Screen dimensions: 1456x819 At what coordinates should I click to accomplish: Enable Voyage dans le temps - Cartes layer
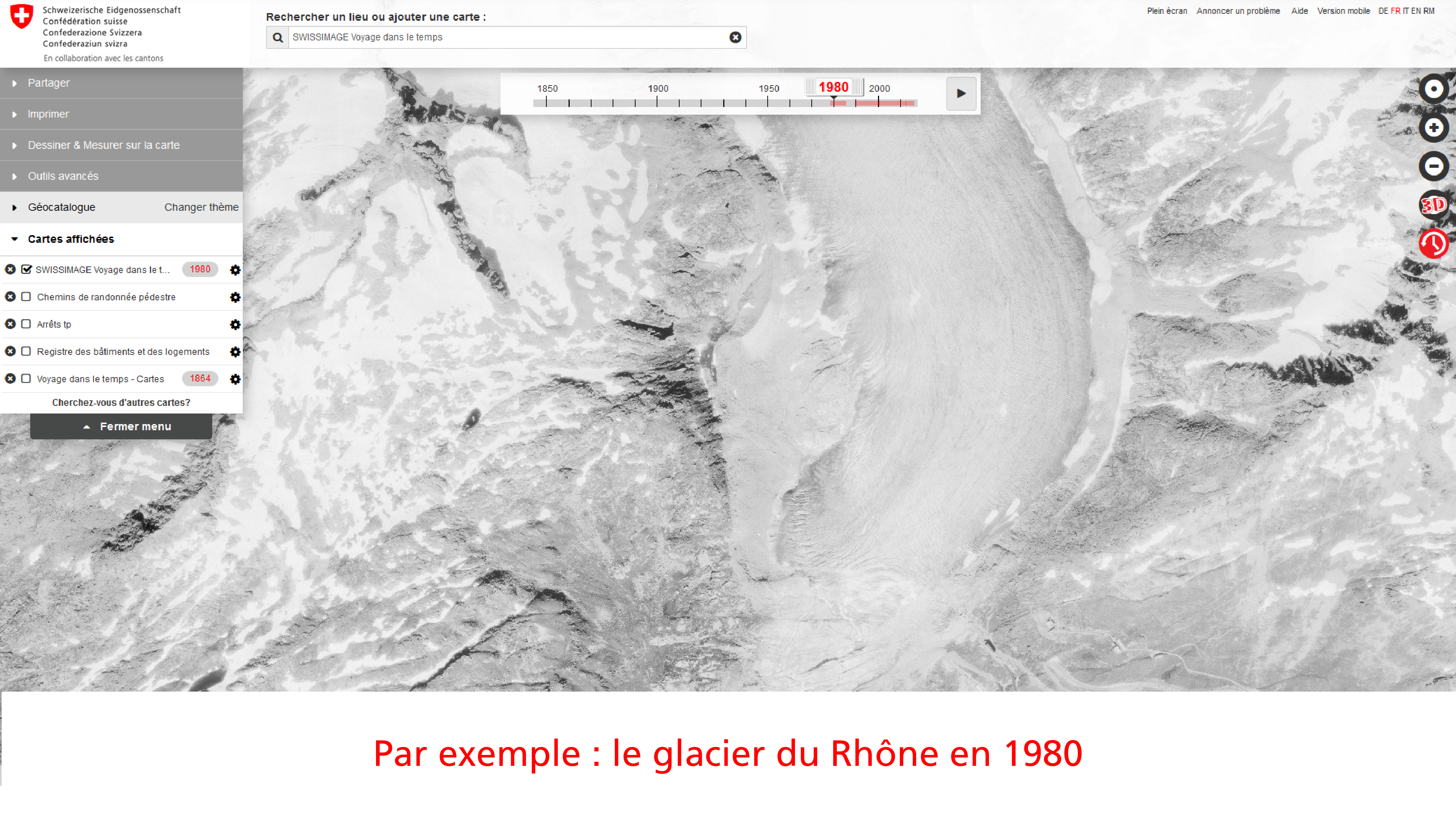pyautogui.click(x=26, y=379)
